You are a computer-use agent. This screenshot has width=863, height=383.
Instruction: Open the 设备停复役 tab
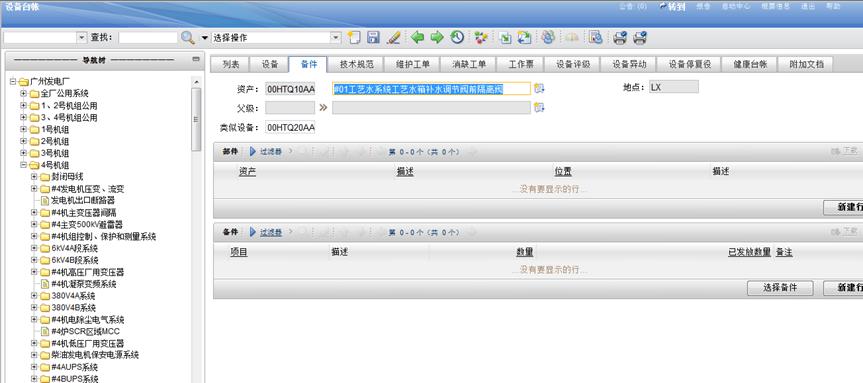[690, 64]
